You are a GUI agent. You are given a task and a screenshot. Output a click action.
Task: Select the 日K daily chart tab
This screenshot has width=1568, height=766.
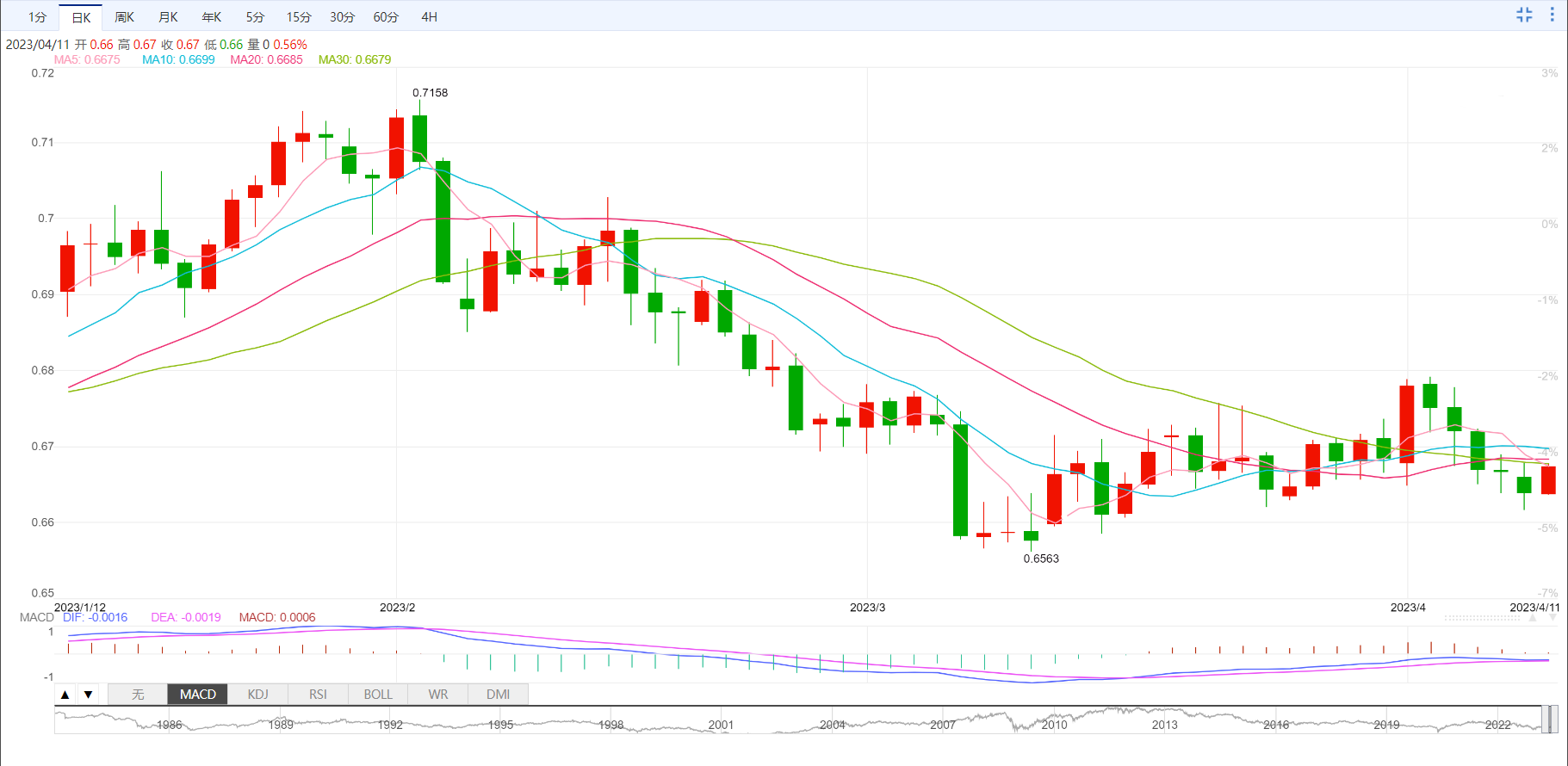pos(81,17)
